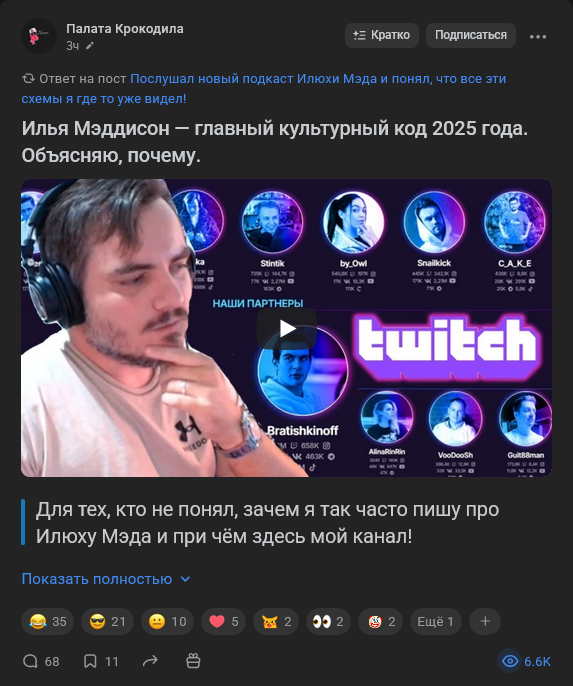This screenshot has height=686, width=573.
Task: Toggle the red heart reaction with 5
Action: 224,621
